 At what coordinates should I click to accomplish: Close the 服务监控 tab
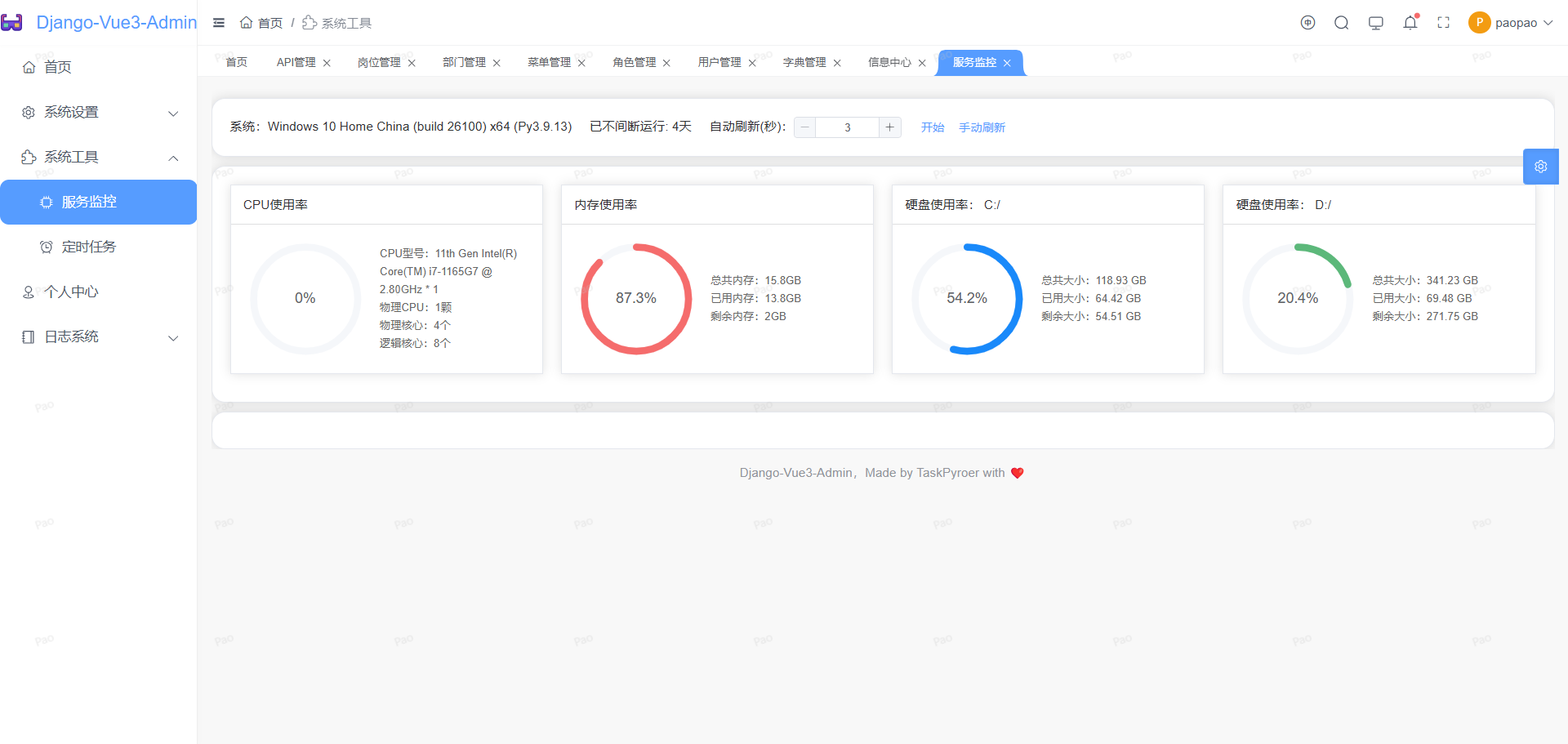(x=1007, y=63)
